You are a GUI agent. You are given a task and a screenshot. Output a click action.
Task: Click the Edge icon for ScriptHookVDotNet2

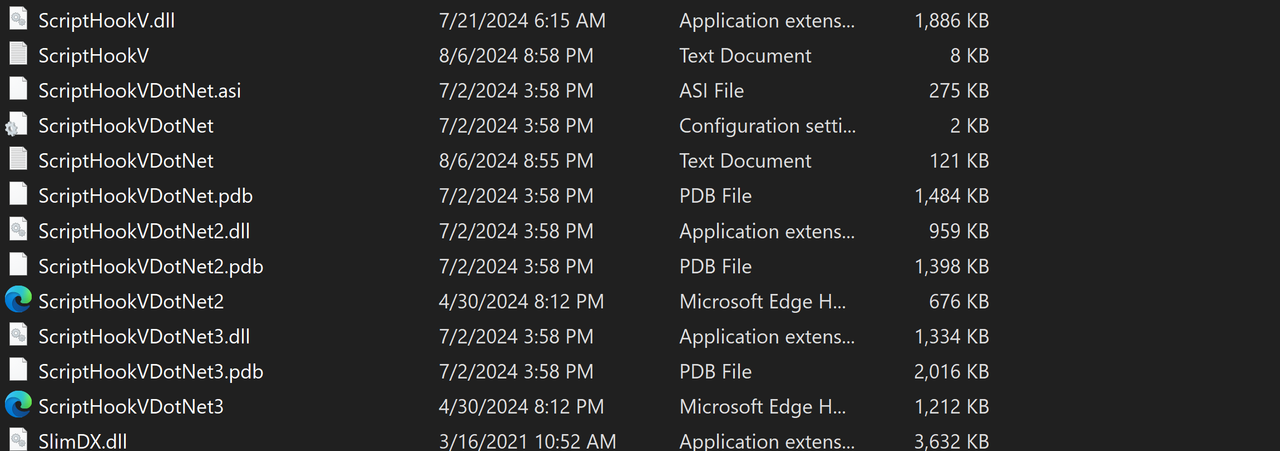tap(17, 301)
